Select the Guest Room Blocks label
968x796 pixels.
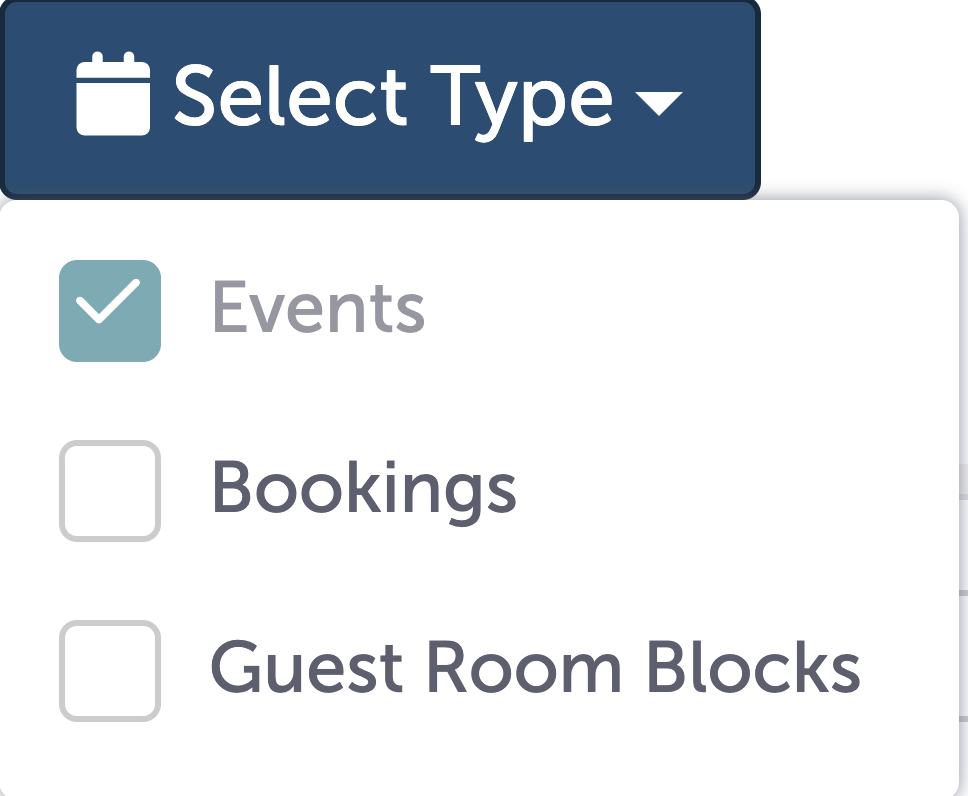click(x=535, y=668)
